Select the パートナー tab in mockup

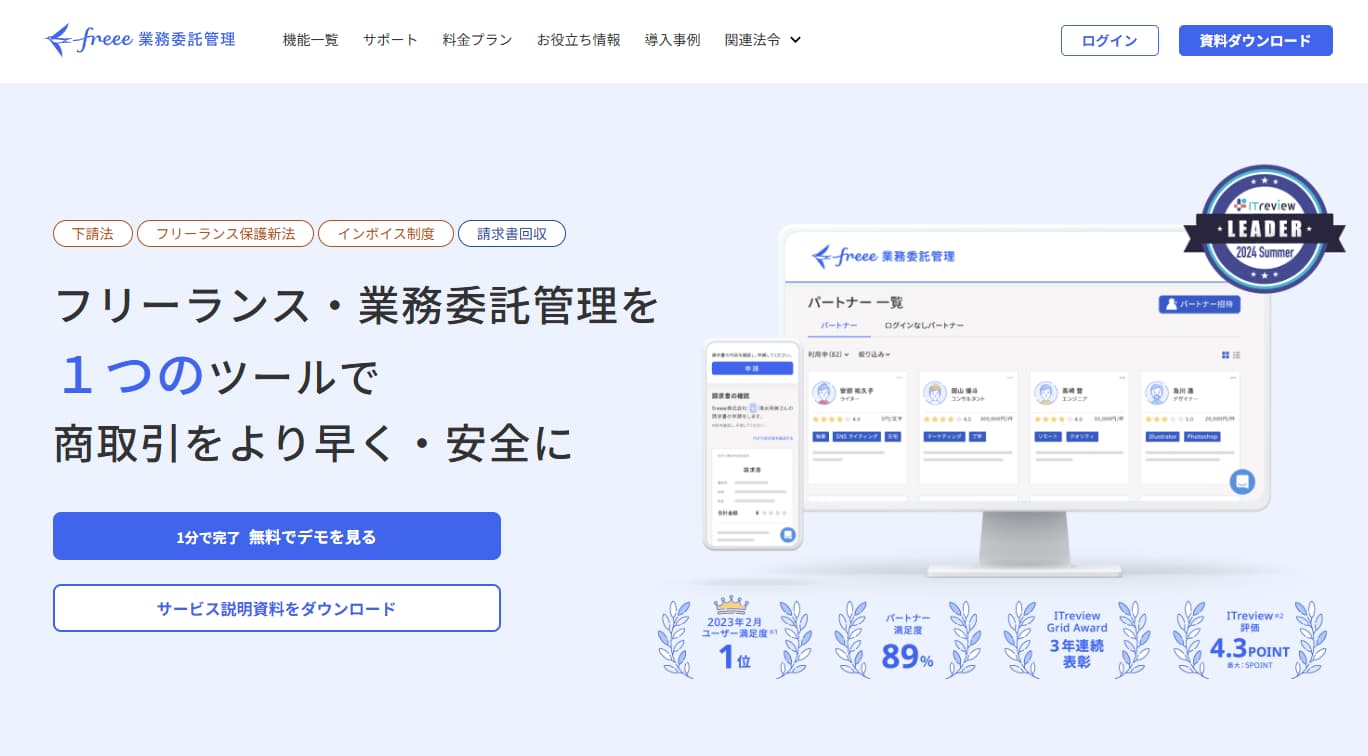coord(838,326)
